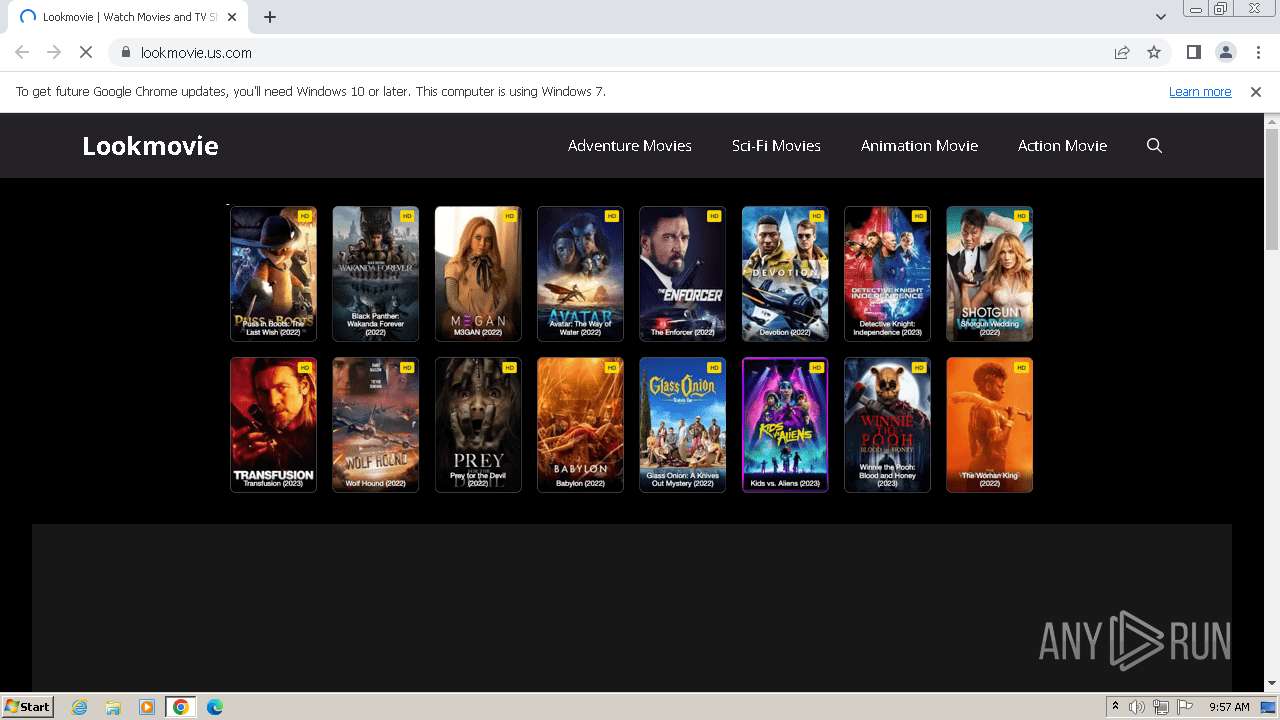Open Windows Explorer folder in taskbar
The image size is (1280, 720).
click(x=113, y=707)
